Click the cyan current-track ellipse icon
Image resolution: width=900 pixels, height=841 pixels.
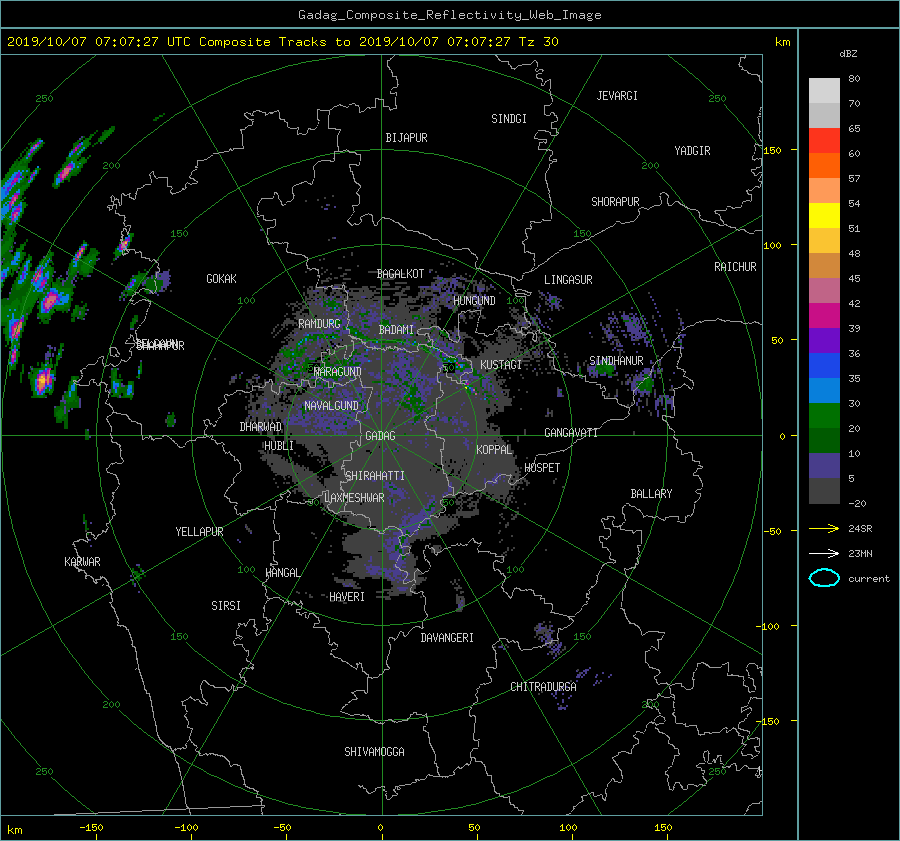point(824,578)
